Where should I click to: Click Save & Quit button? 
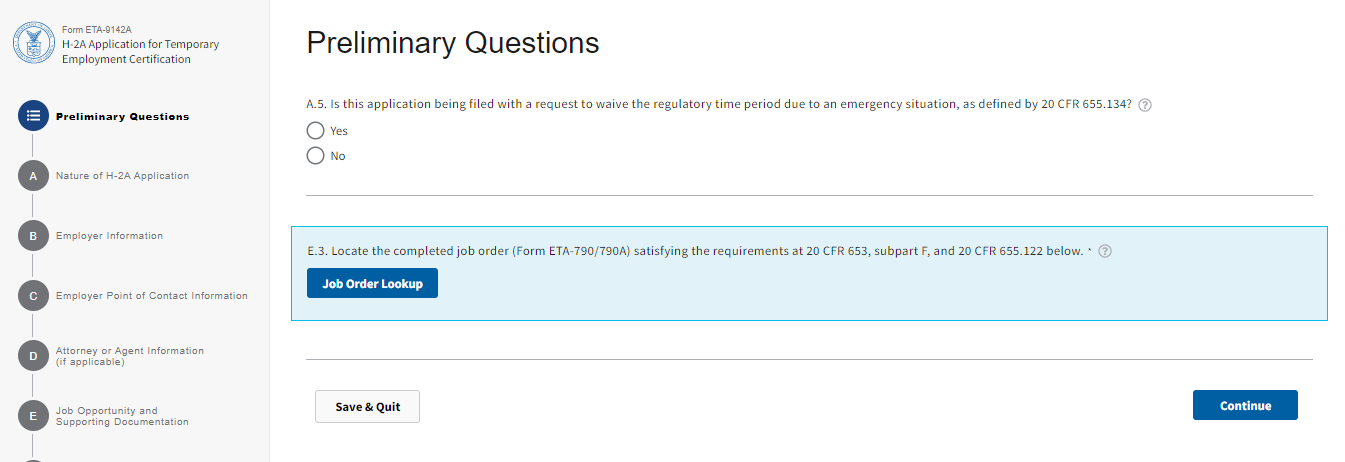point(367,407)
